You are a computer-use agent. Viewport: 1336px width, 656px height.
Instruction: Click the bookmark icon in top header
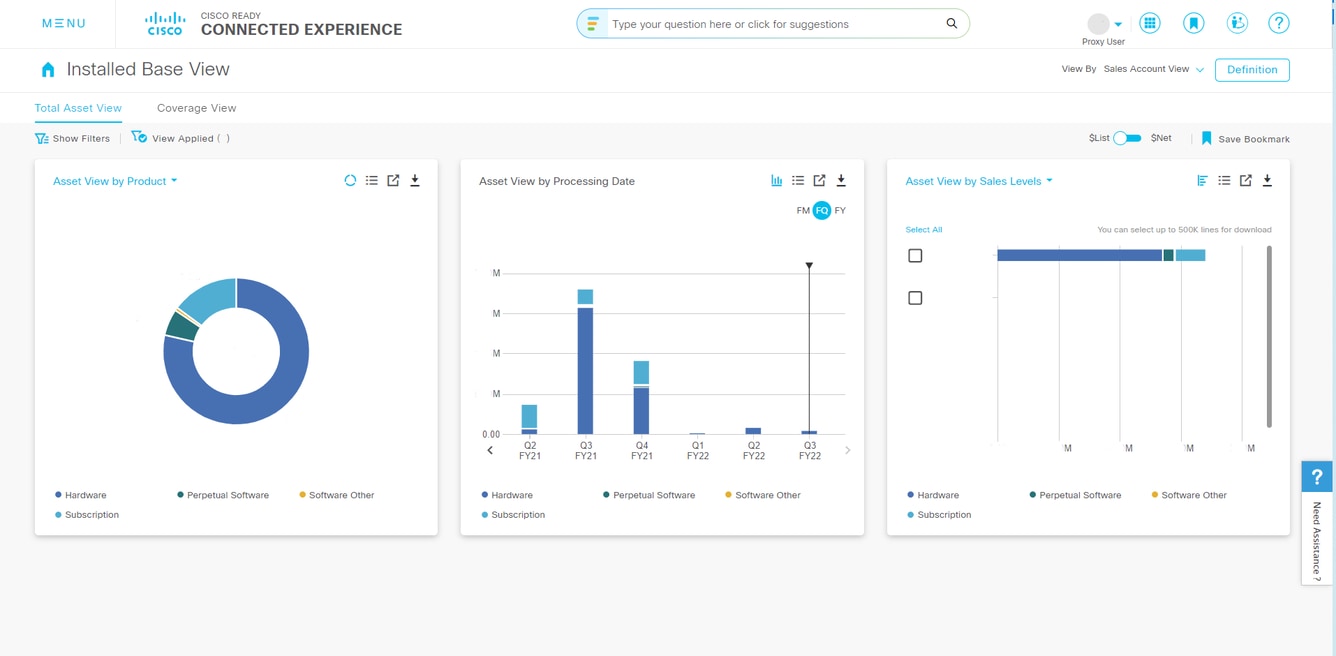pyautogui.click(x=1193, y=23)
